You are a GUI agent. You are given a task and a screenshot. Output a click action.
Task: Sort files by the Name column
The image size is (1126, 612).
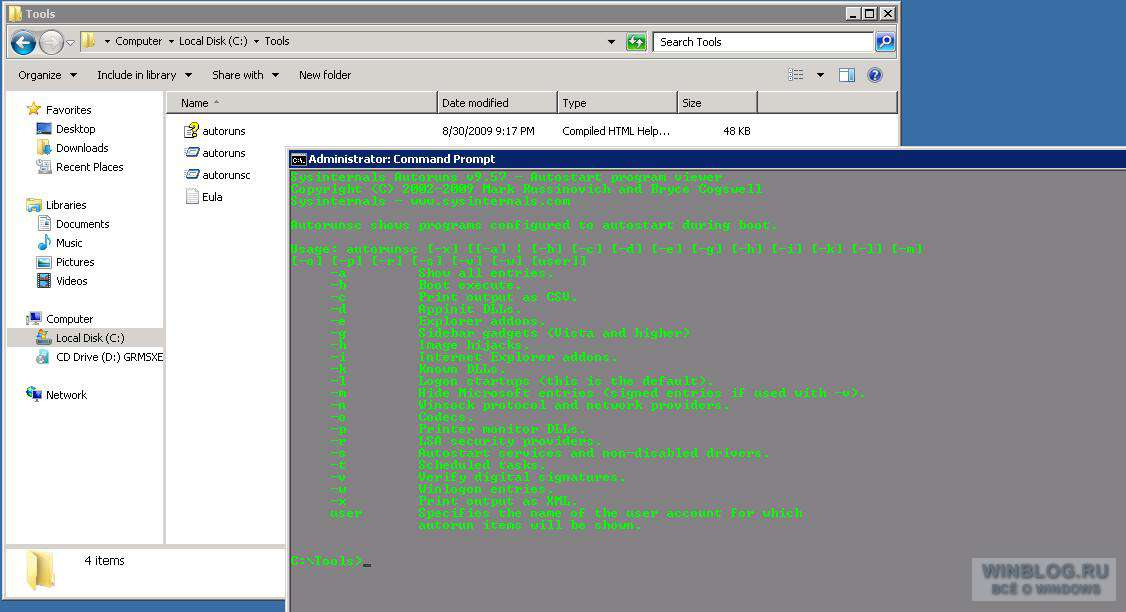pos(302,103)
